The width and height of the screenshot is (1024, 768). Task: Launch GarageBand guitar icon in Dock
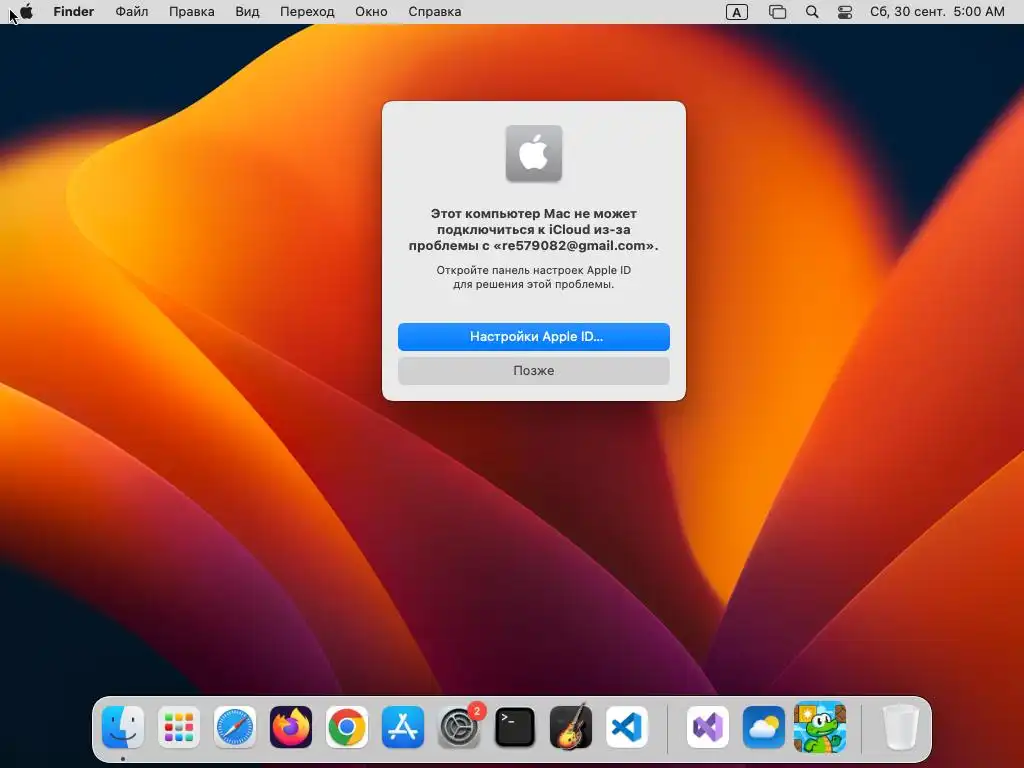click(571, 726)
